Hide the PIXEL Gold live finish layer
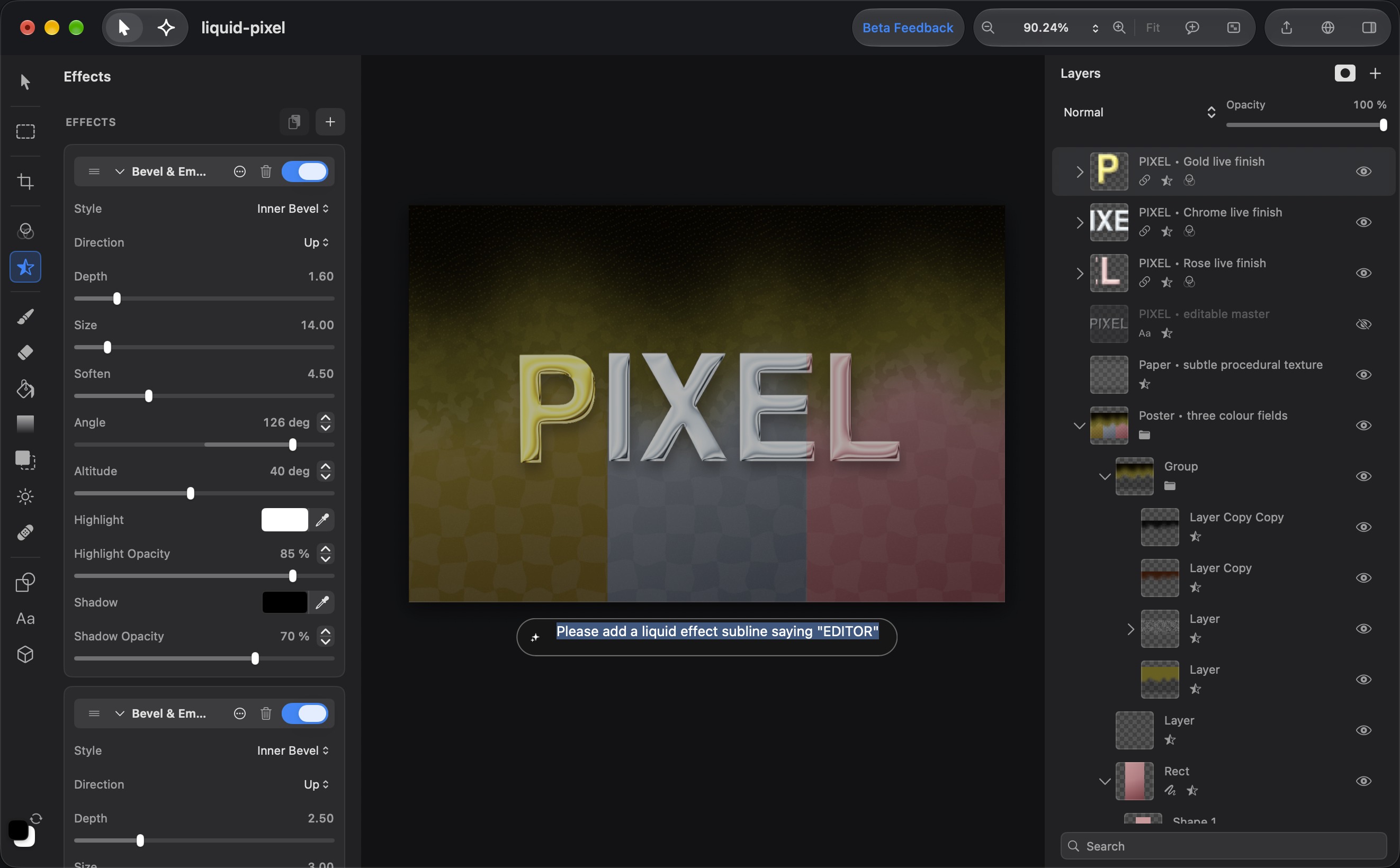 tap(1364, 171)
